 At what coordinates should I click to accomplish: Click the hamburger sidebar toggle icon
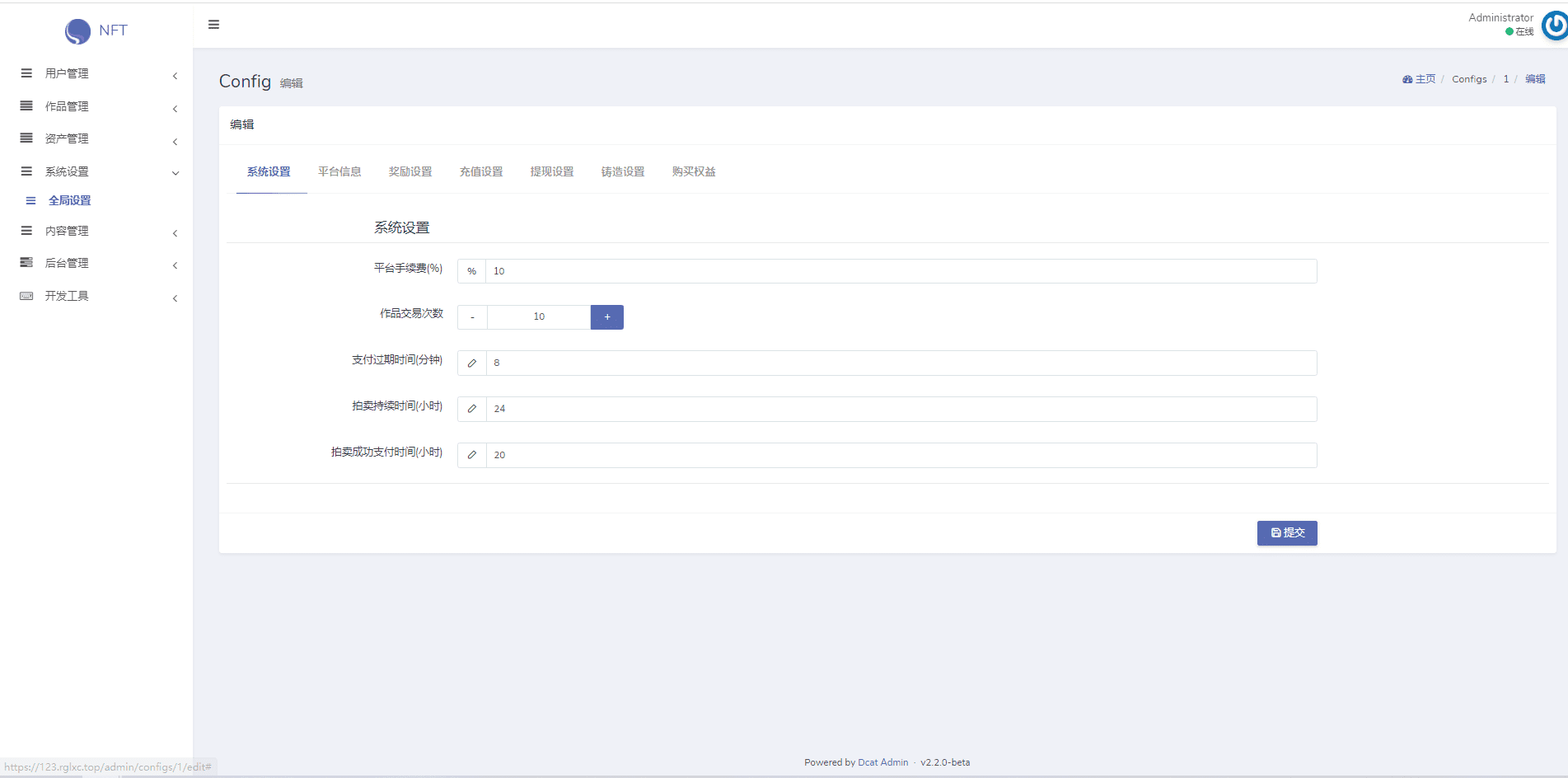coord(213,25)
